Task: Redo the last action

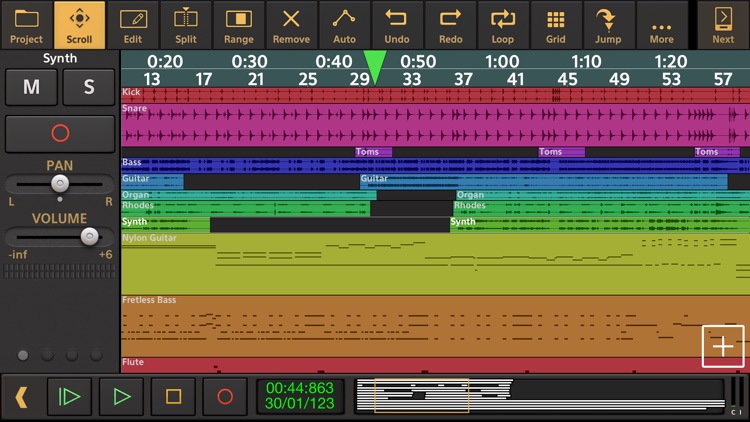Action: pyautogui.click(x=451, y=25)
